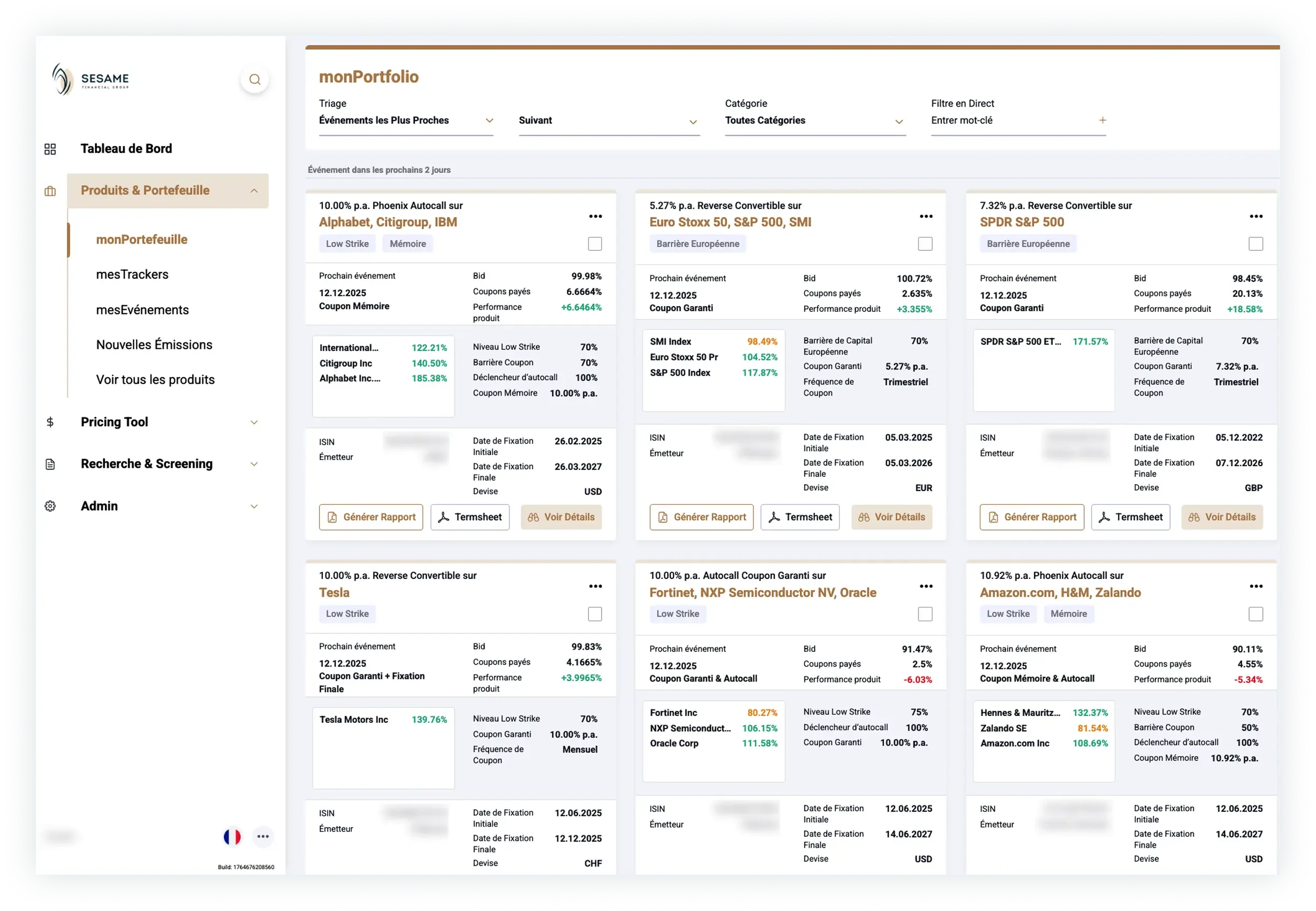Go to mesTrackers in the sidebar
This screenshot has width=1316, height=911.
[132, 275]
